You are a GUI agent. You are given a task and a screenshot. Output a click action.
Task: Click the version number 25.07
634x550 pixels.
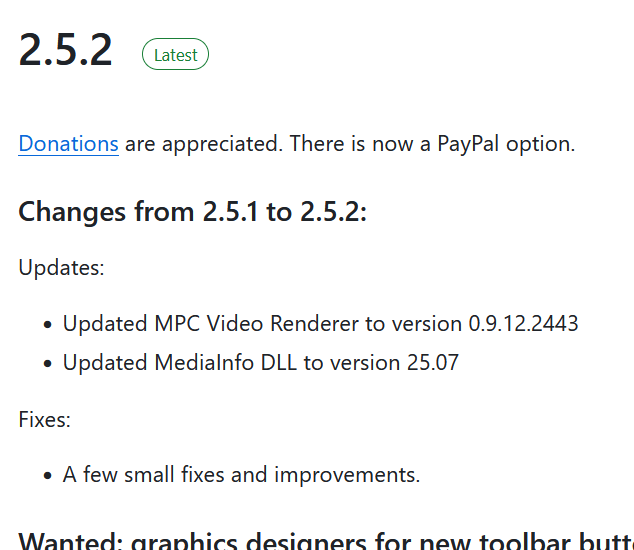(433, 362)
